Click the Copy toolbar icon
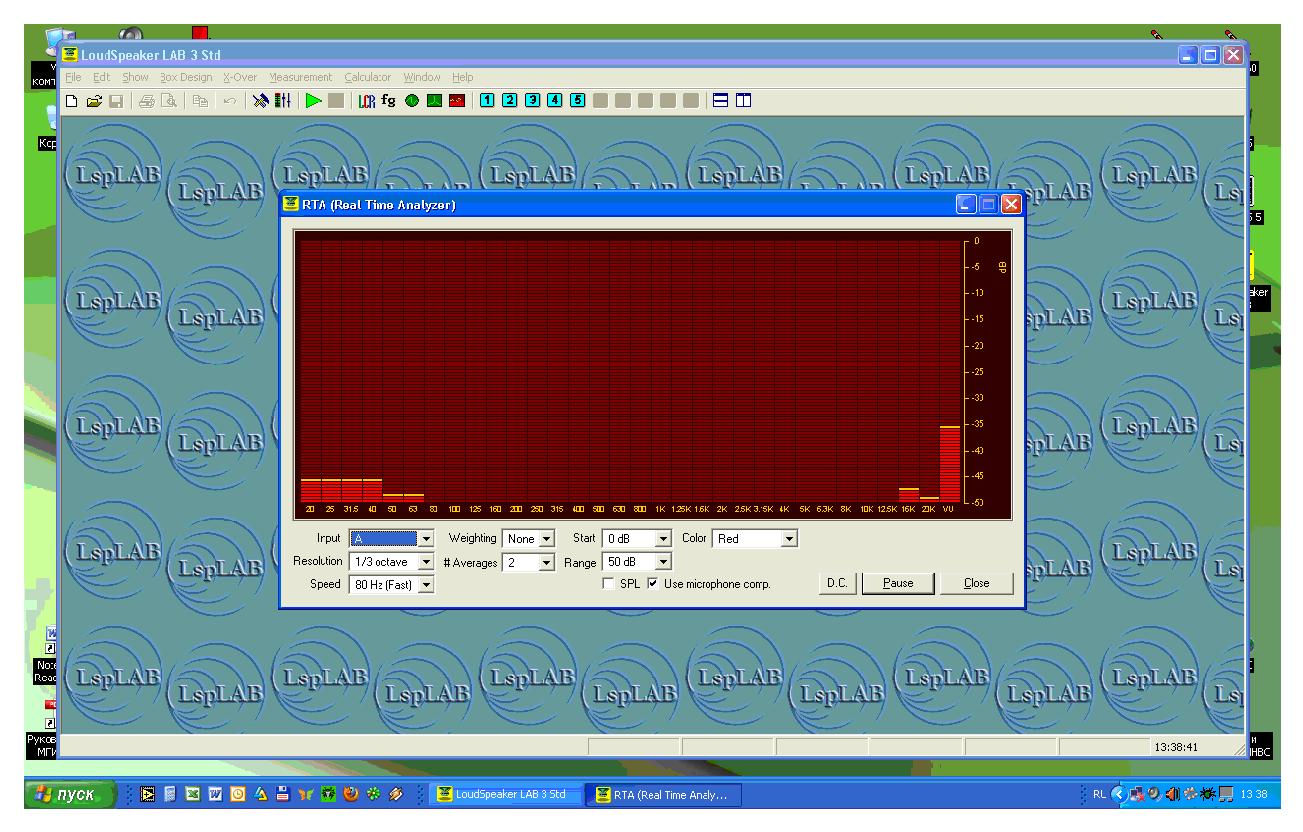Image resolution: width=1303 pixels, height=832 pixels. pos(200,101)
